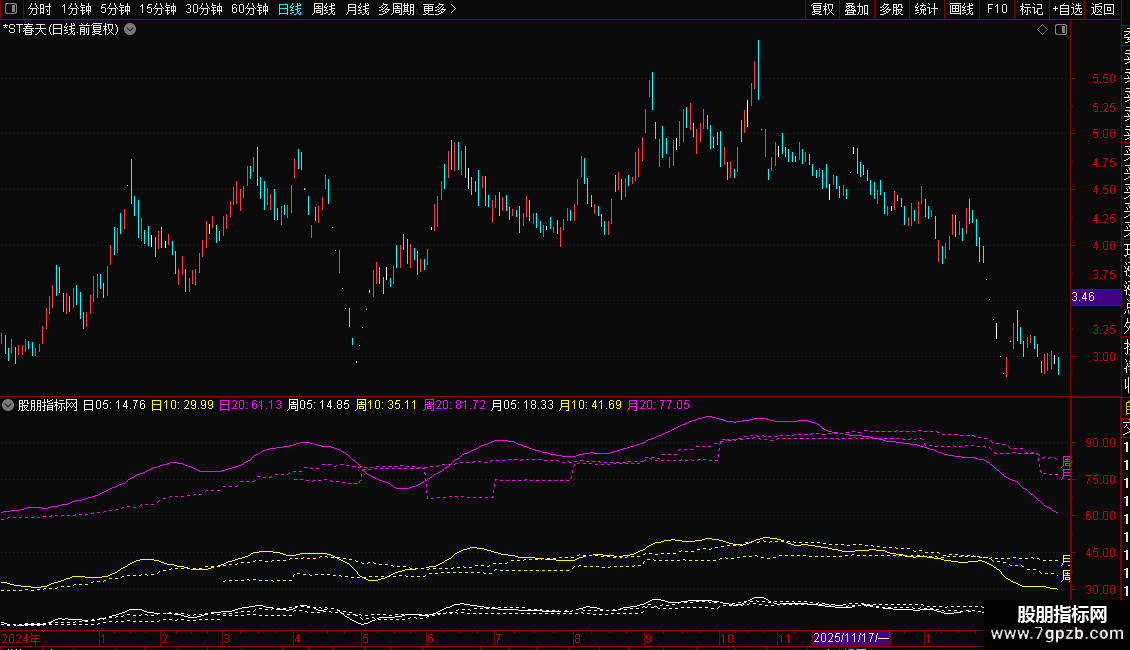The image size is (1130, 650).
Task: Open the 画线 drawing tools
Action: tap(961, 9)
